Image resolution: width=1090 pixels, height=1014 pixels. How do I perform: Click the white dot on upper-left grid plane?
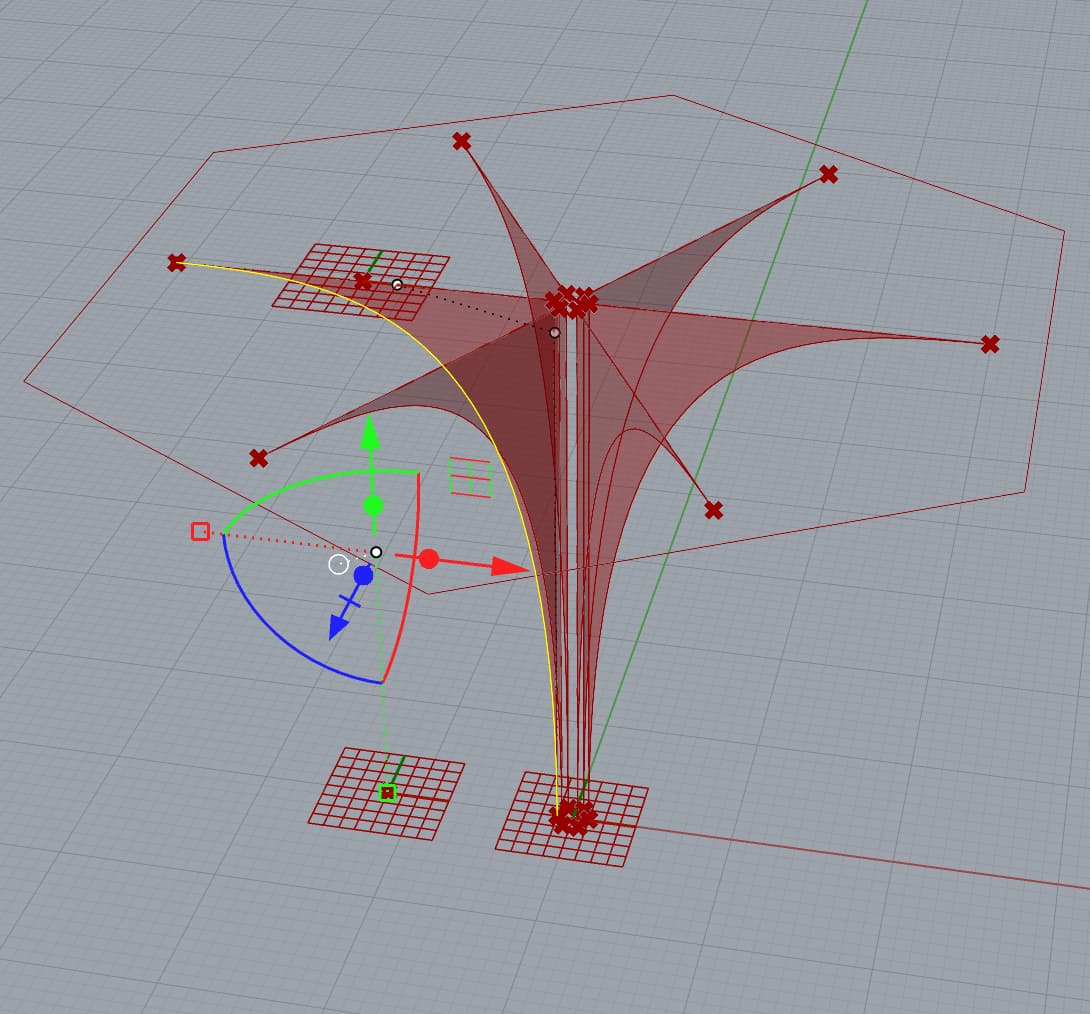[x=397, y=284]
